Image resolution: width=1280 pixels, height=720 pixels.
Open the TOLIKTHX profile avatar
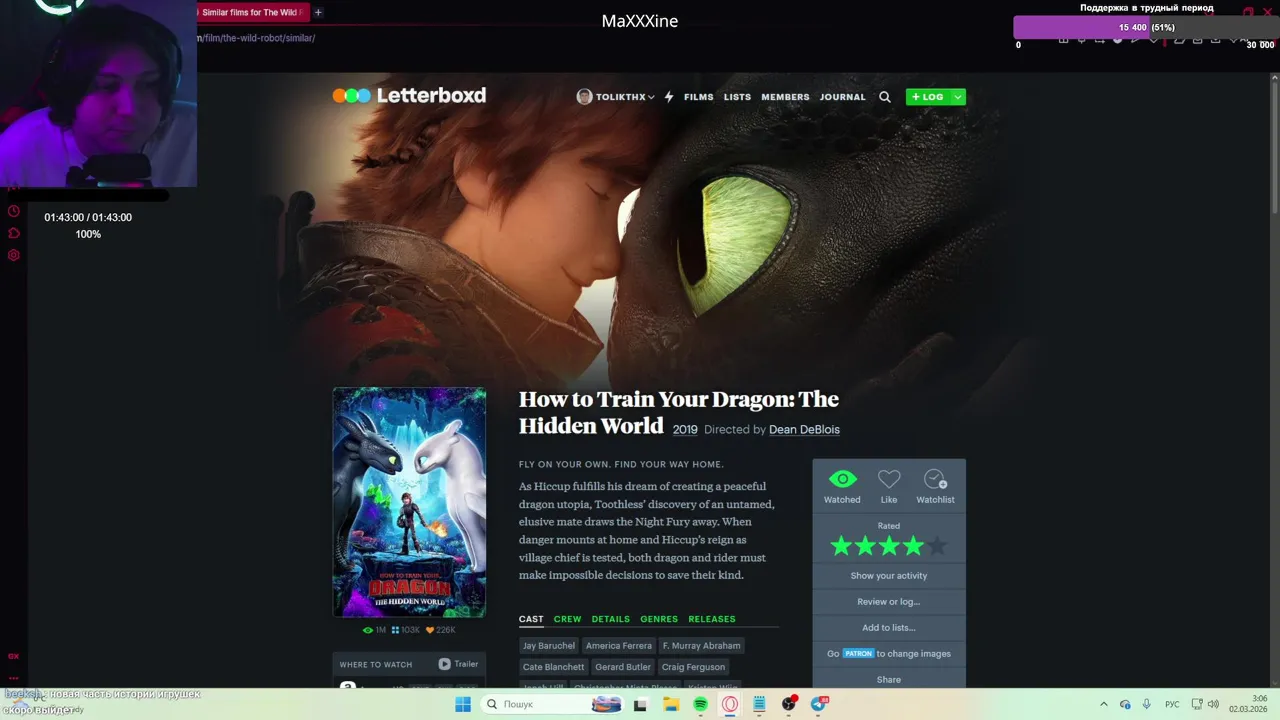coord(584,97)
